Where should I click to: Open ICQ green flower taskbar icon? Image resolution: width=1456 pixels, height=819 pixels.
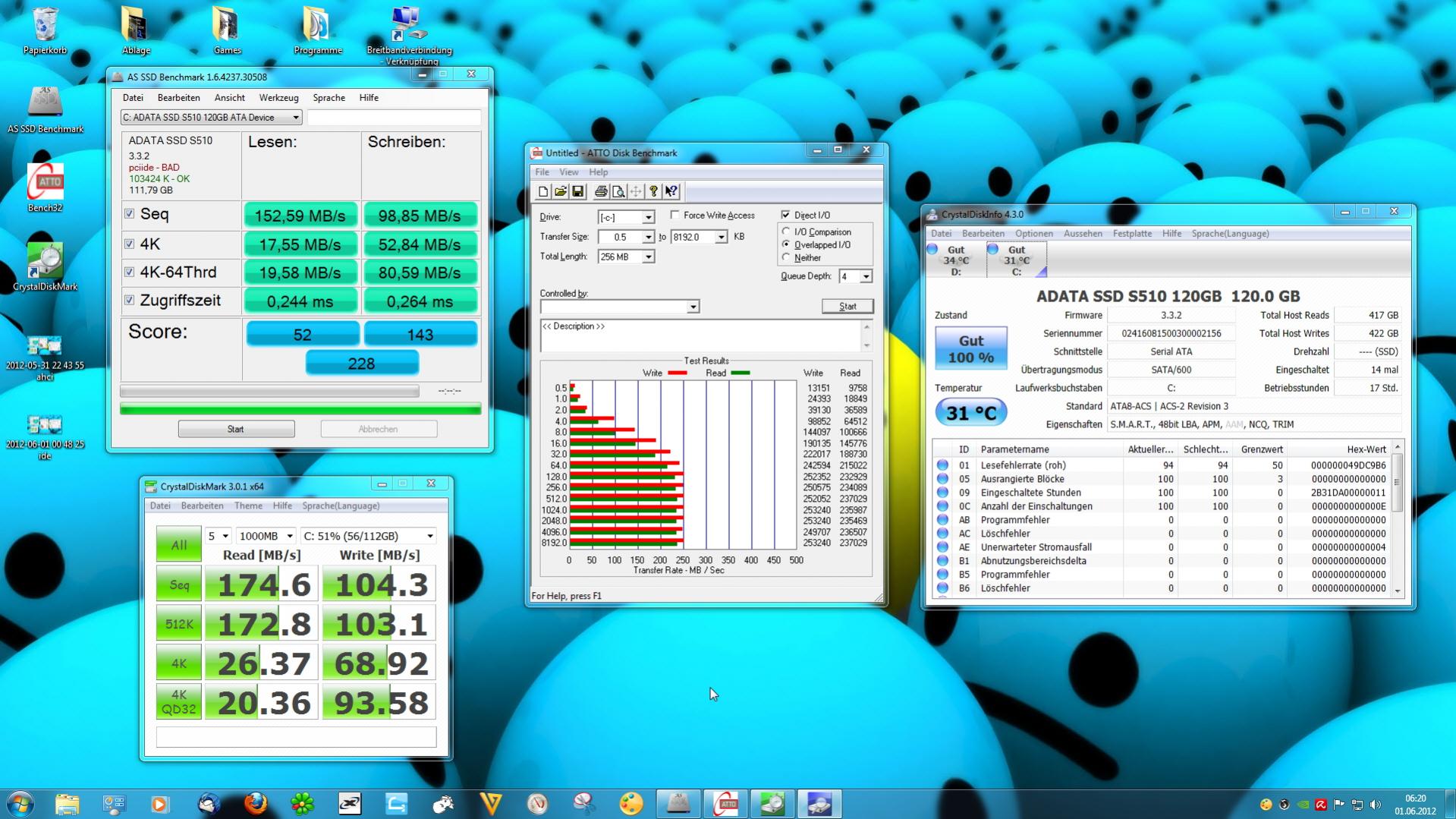(303, 803)
